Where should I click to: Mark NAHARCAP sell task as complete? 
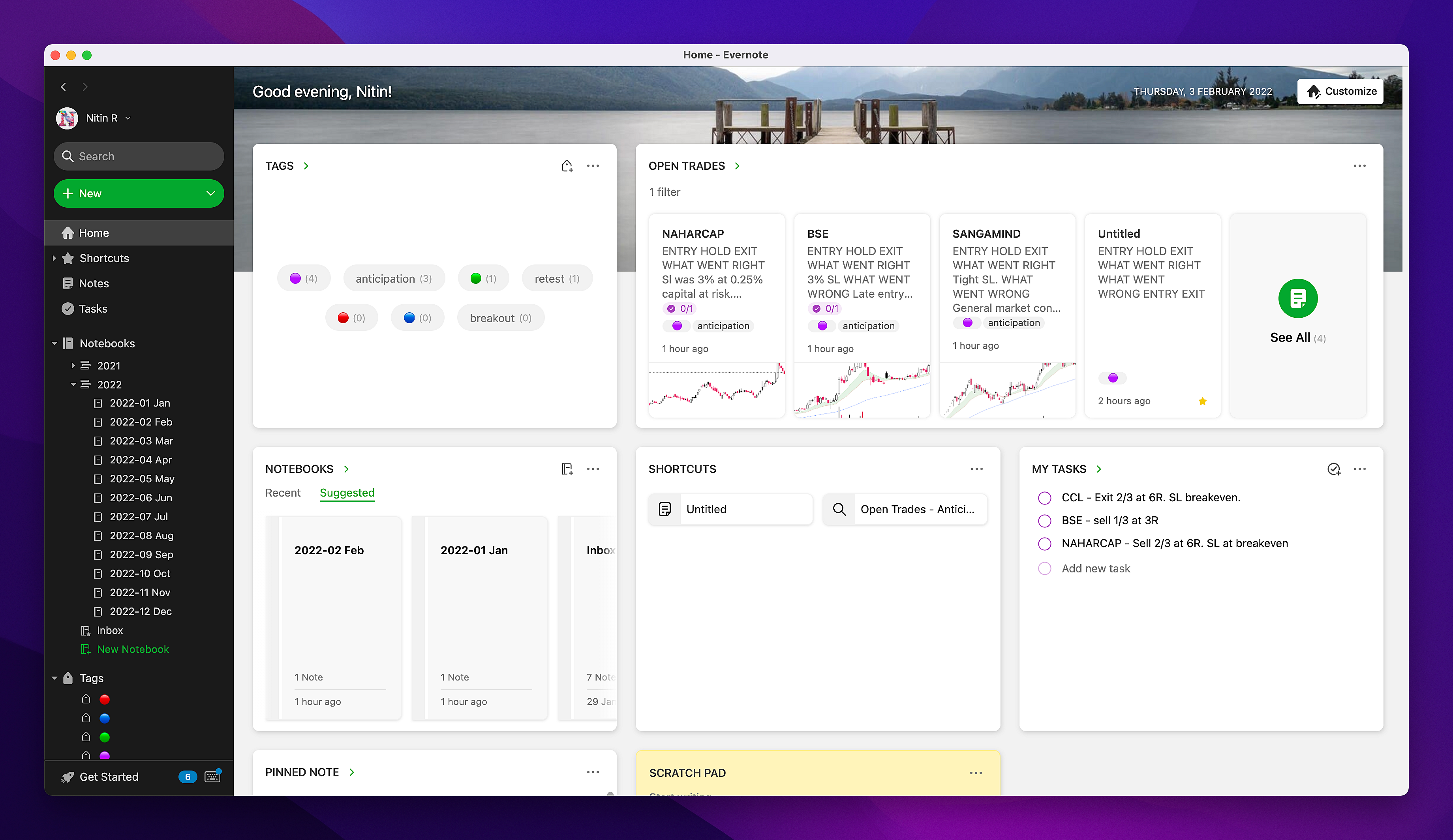point(1044,544)
